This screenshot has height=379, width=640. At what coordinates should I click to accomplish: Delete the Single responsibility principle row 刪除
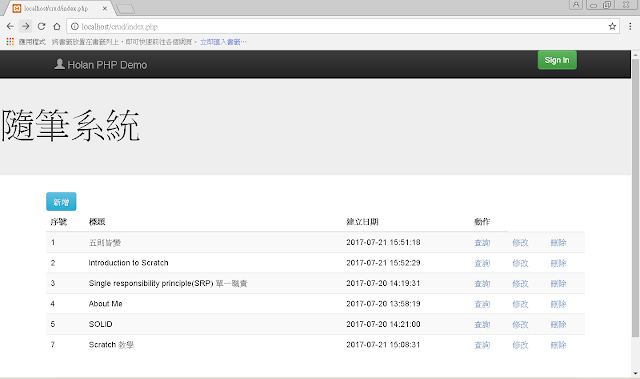pos(558,284)
